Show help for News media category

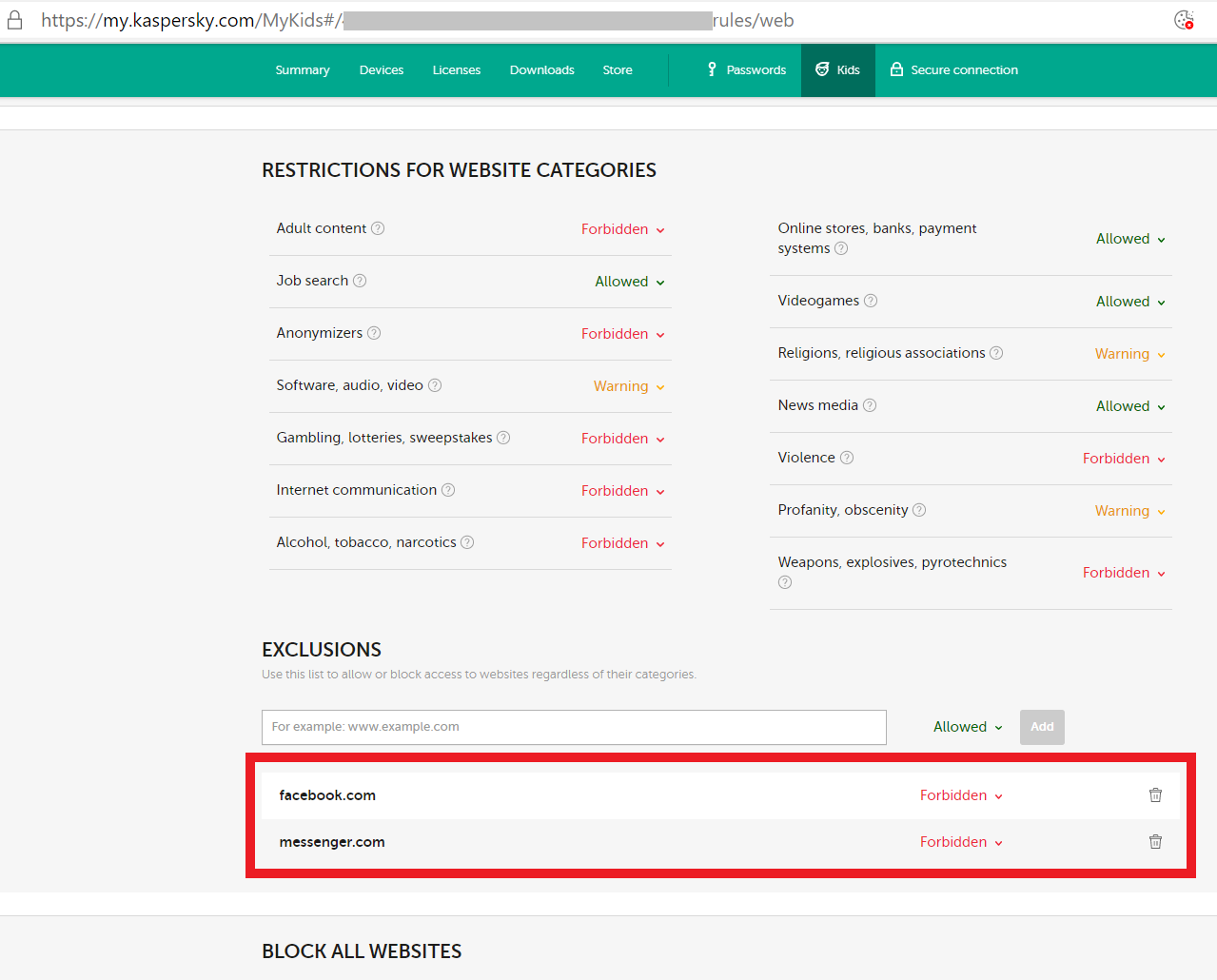point(870,405)
